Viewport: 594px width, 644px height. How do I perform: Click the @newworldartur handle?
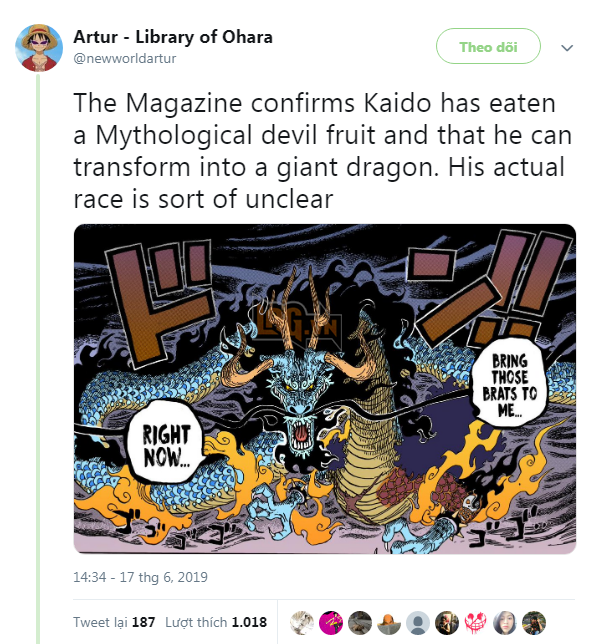[x=125, y=58]
